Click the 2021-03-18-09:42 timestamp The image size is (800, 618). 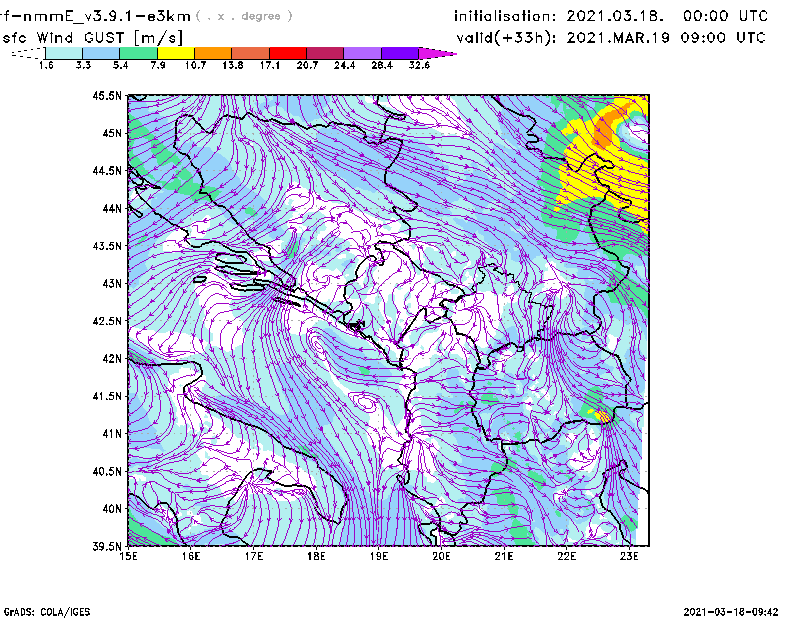pyautogui.click(x=731, y=612)
